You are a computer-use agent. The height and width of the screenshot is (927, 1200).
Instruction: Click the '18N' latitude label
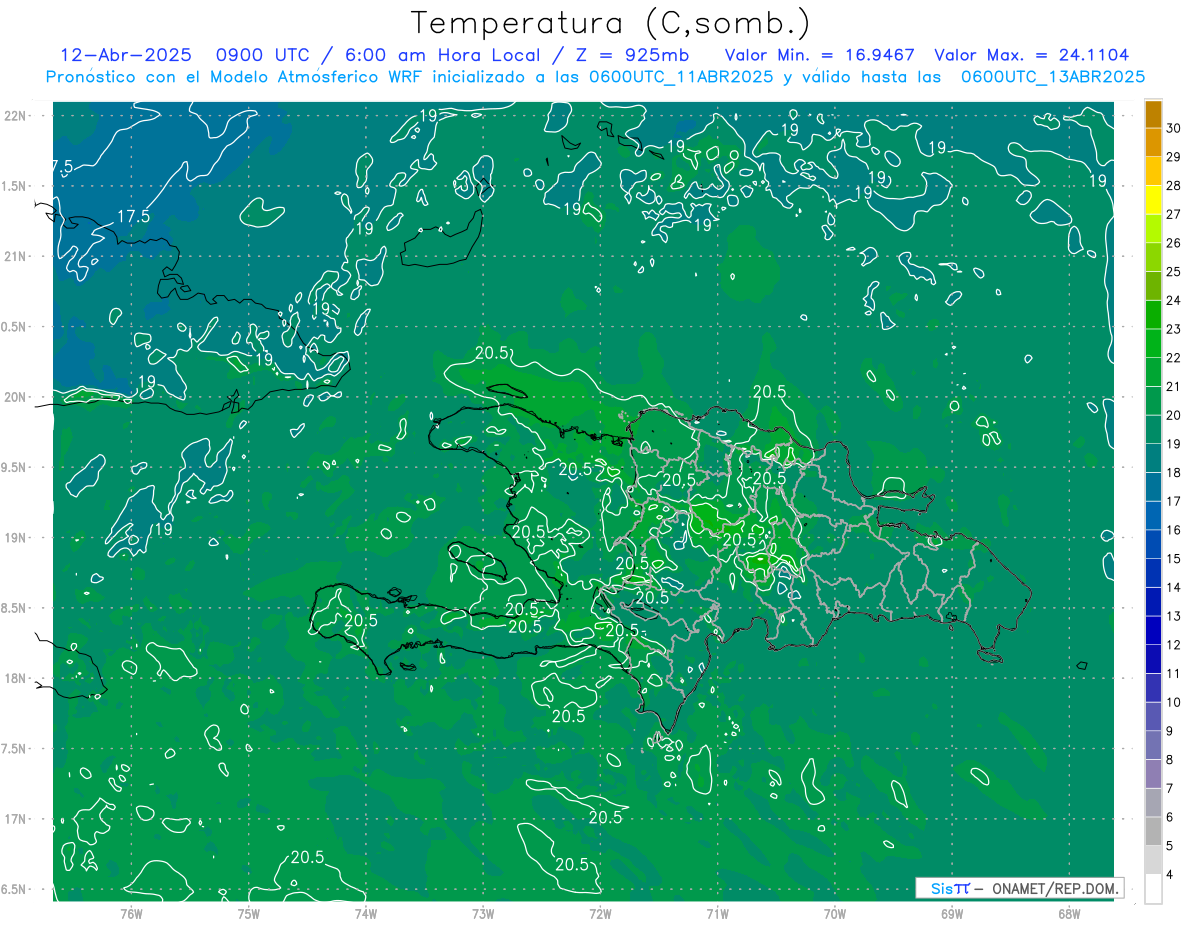pos(17,678)
